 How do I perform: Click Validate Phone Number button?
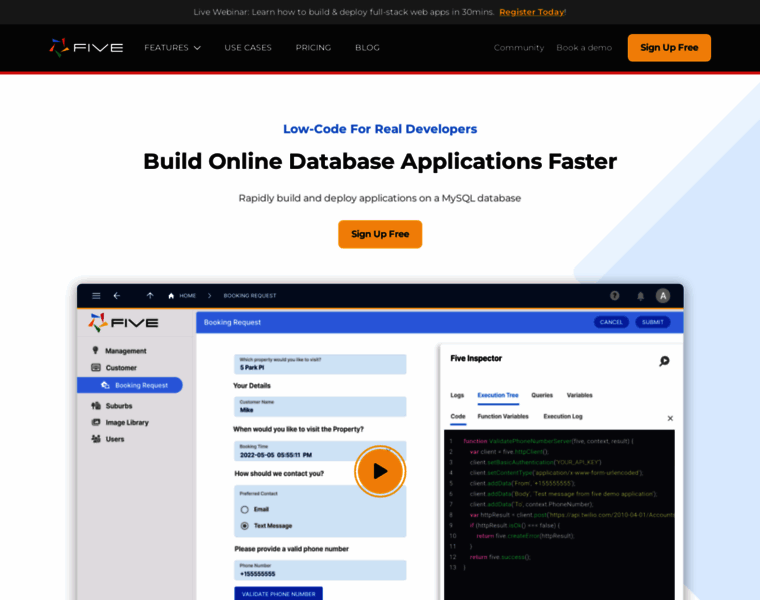click(279, 594)
